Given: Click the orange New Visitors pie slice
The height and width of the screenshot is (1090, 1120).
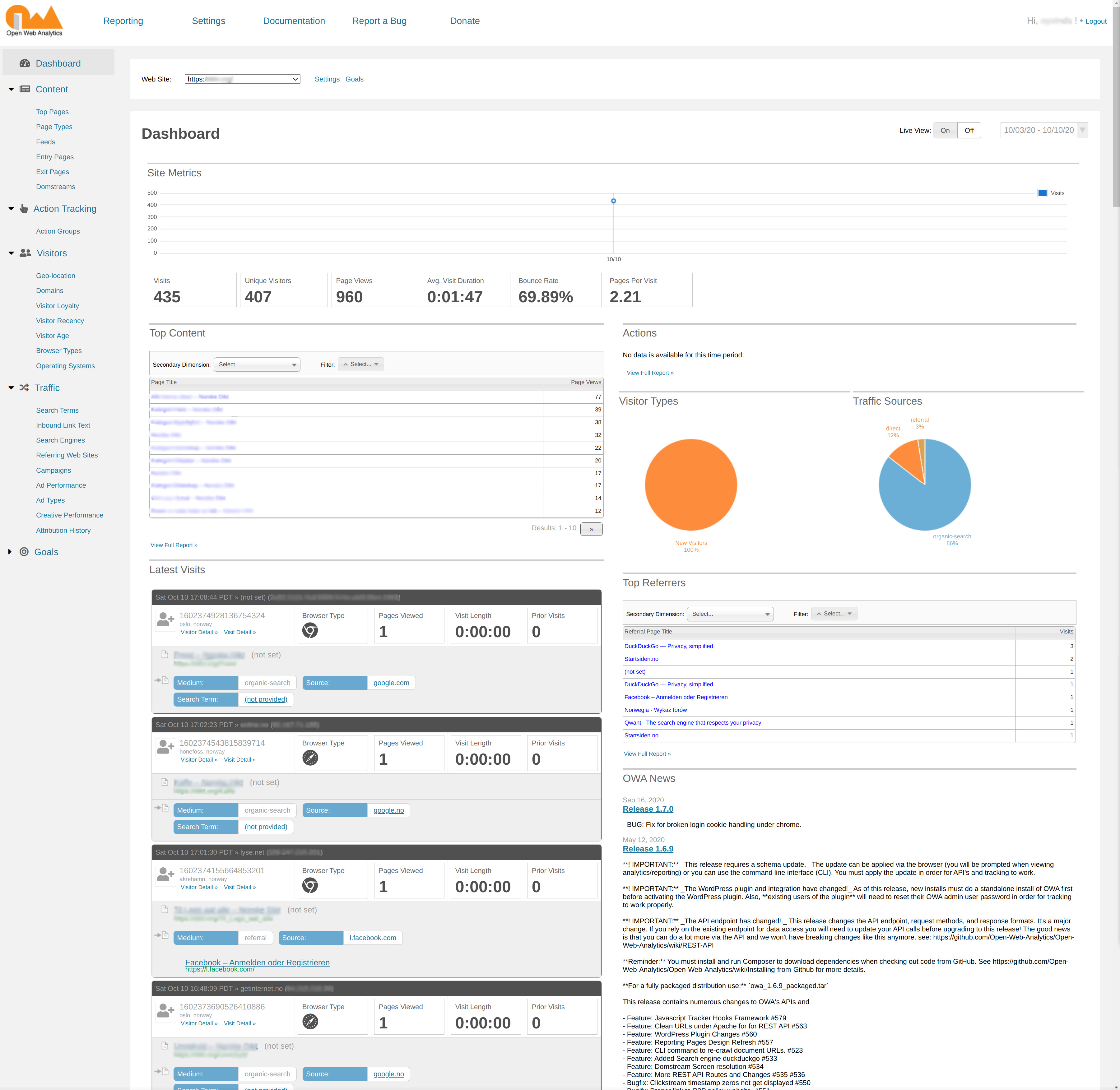Looking at the screenshot, I should [x=690, y=484].
